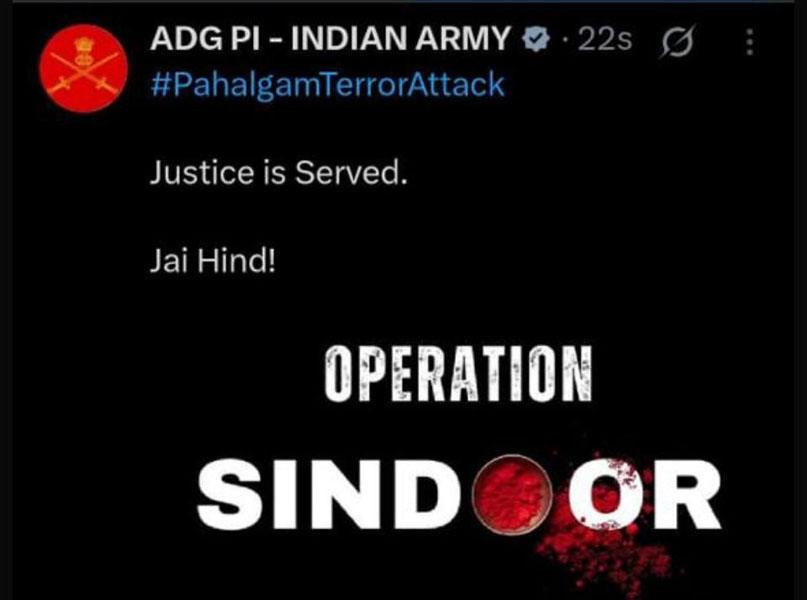Click the OPERATION title in the image

tap(458, 374)
